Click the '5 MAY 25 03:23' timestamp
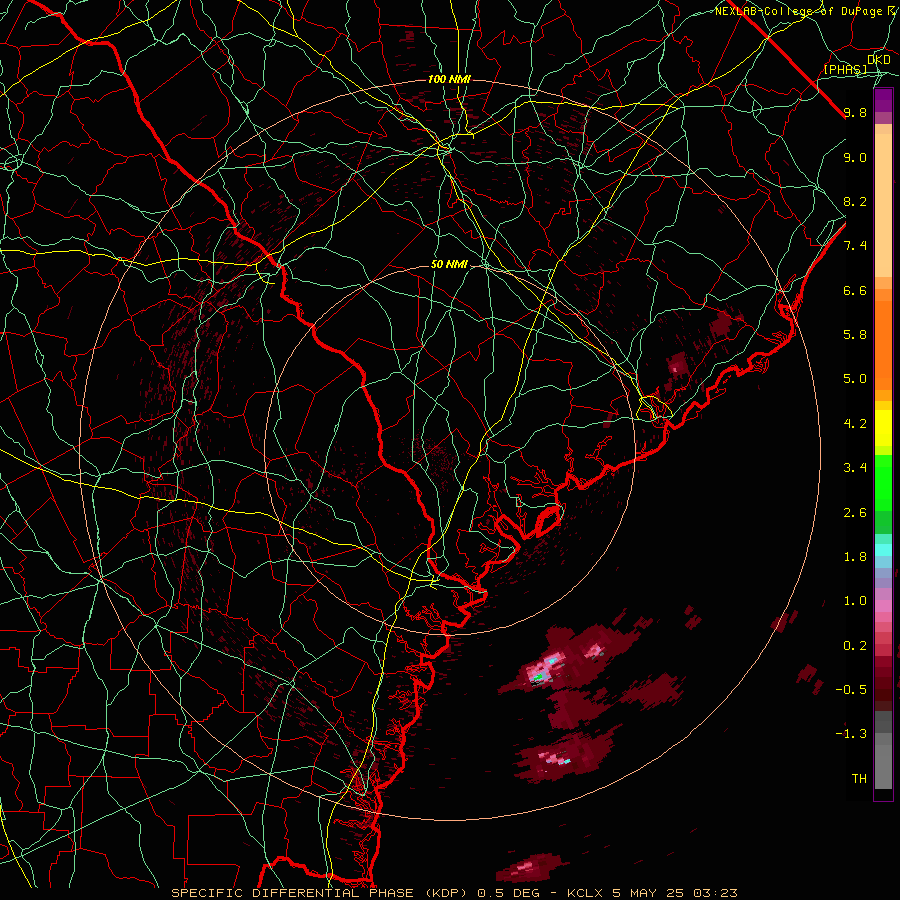 click(x=677, y=893)
